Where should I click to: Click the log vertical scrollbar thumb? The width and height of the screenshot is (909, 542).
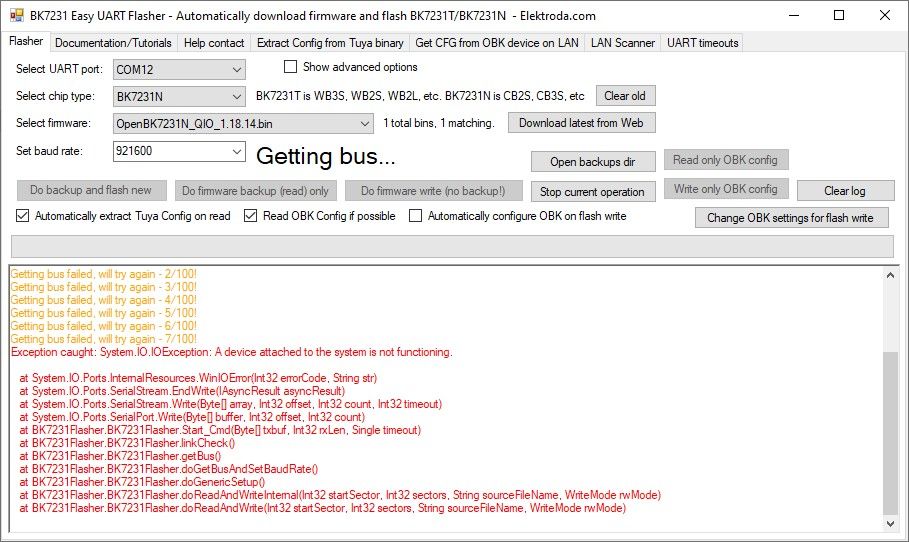pyautogui.click(x=890, y=433)
